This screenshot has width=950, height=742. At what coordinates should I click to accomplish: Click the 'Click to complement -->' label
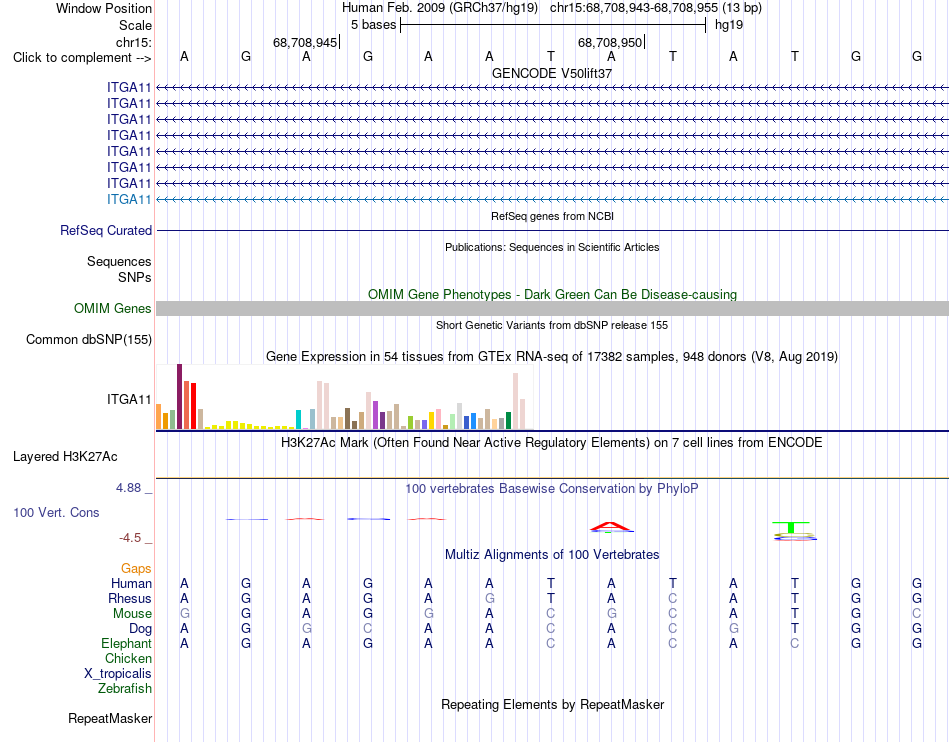(x=82, y=58)
